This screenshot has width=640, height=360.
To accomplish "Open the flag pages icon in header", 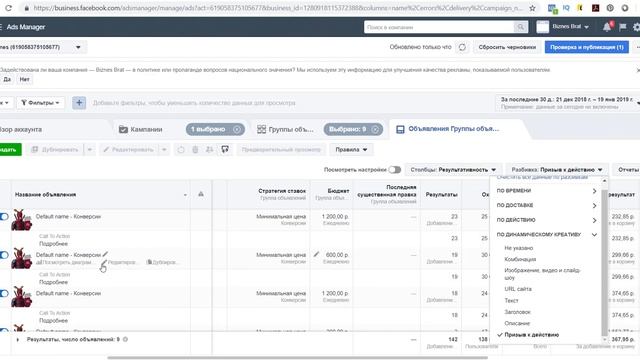I will pyautogui.click(x=622, y=27).
